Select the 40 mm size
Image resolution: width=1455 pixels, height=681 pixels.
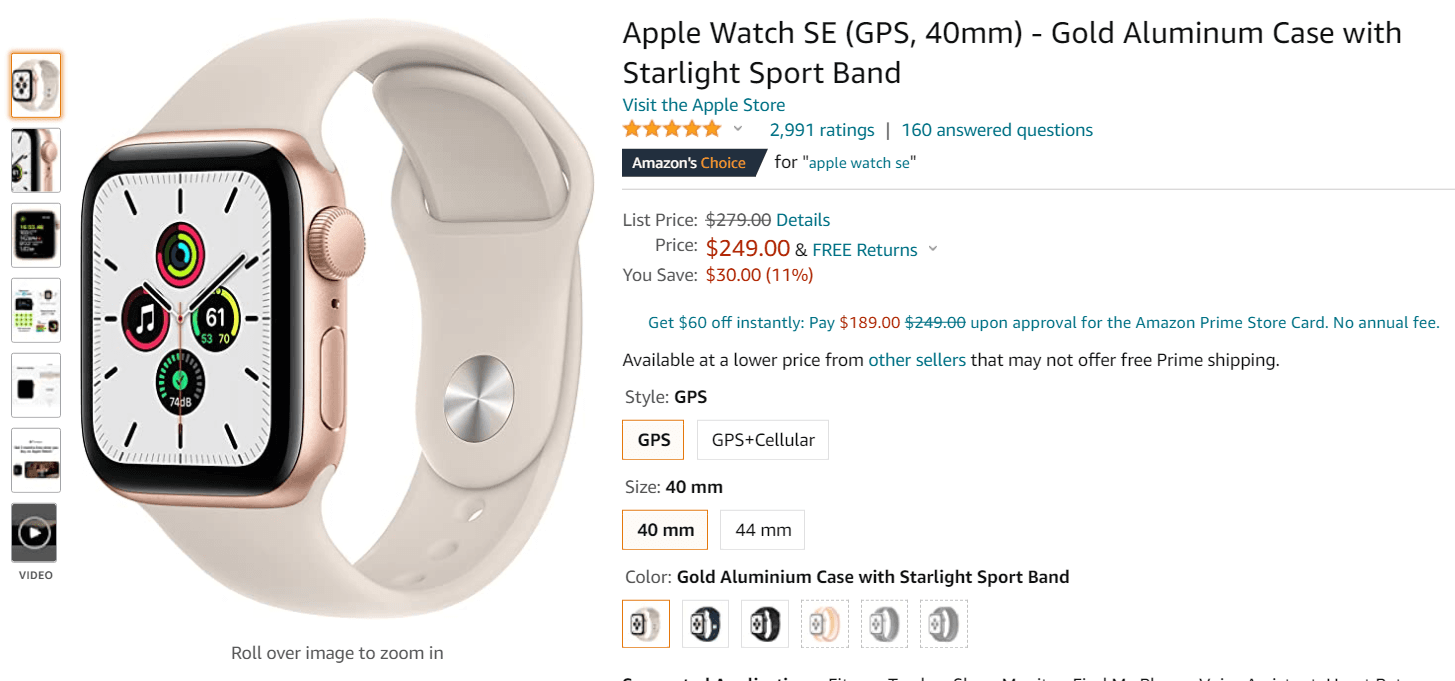tap(665, 530)
